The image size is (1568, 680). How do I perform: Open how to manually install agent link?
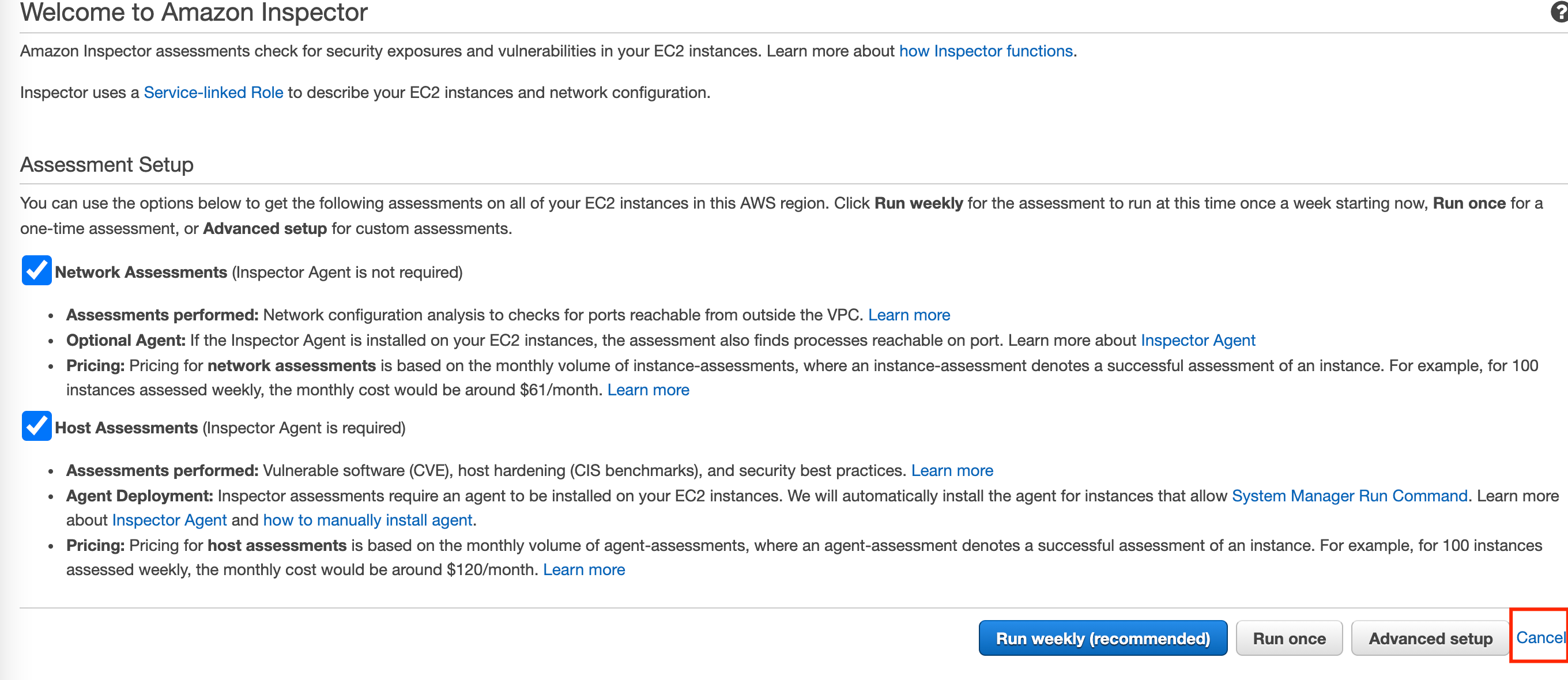368,520
